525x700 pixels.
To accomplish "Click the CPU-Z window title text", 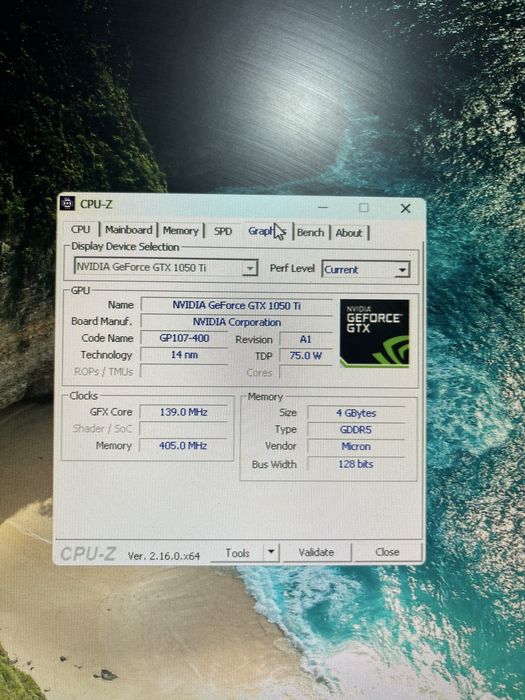I will (x=96, y=204).
